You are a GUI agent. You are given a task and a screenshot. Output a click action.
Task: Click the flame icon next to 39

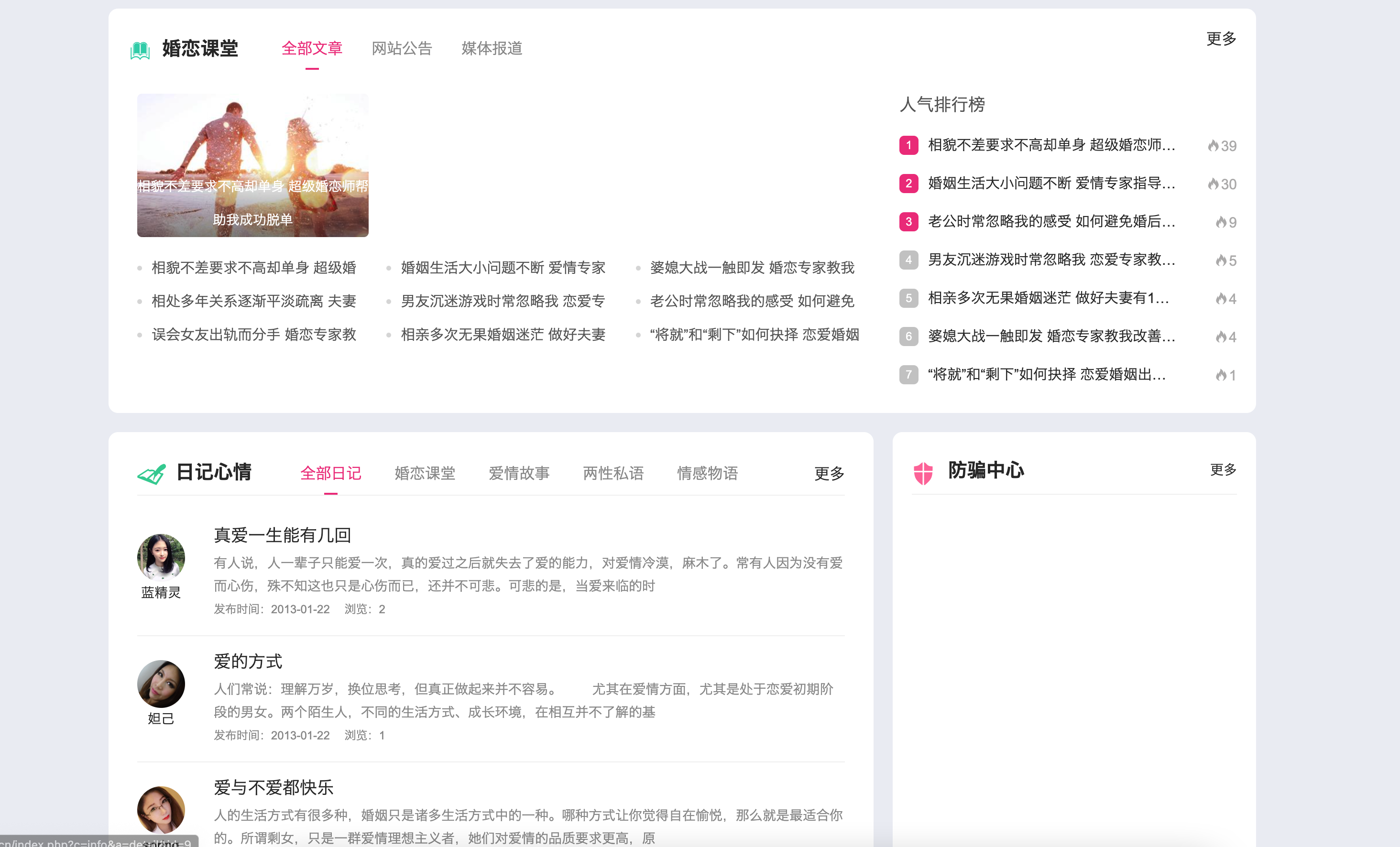point(1213,146)
